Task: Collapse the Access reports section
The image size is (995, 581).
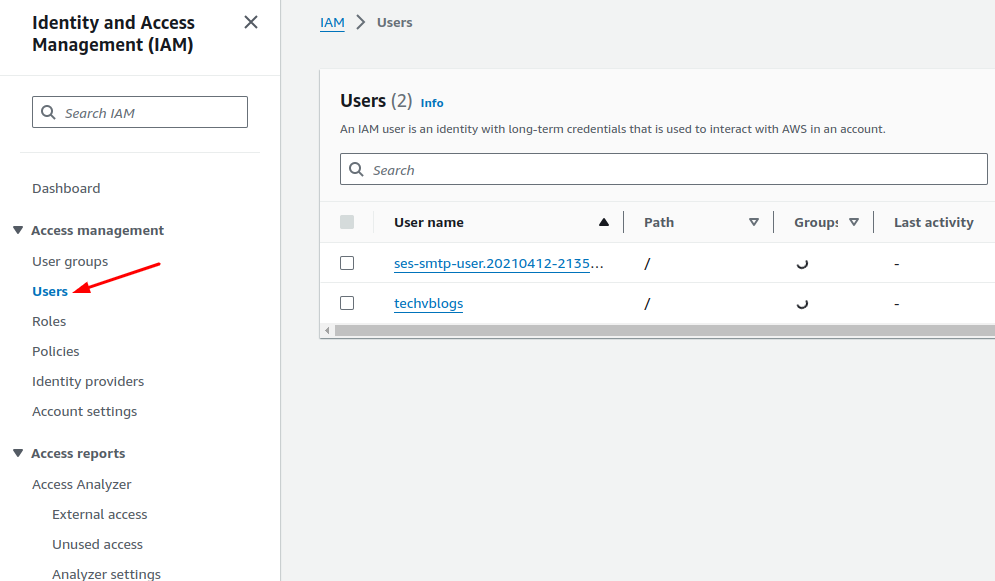Action: click(x=17, y=452)
